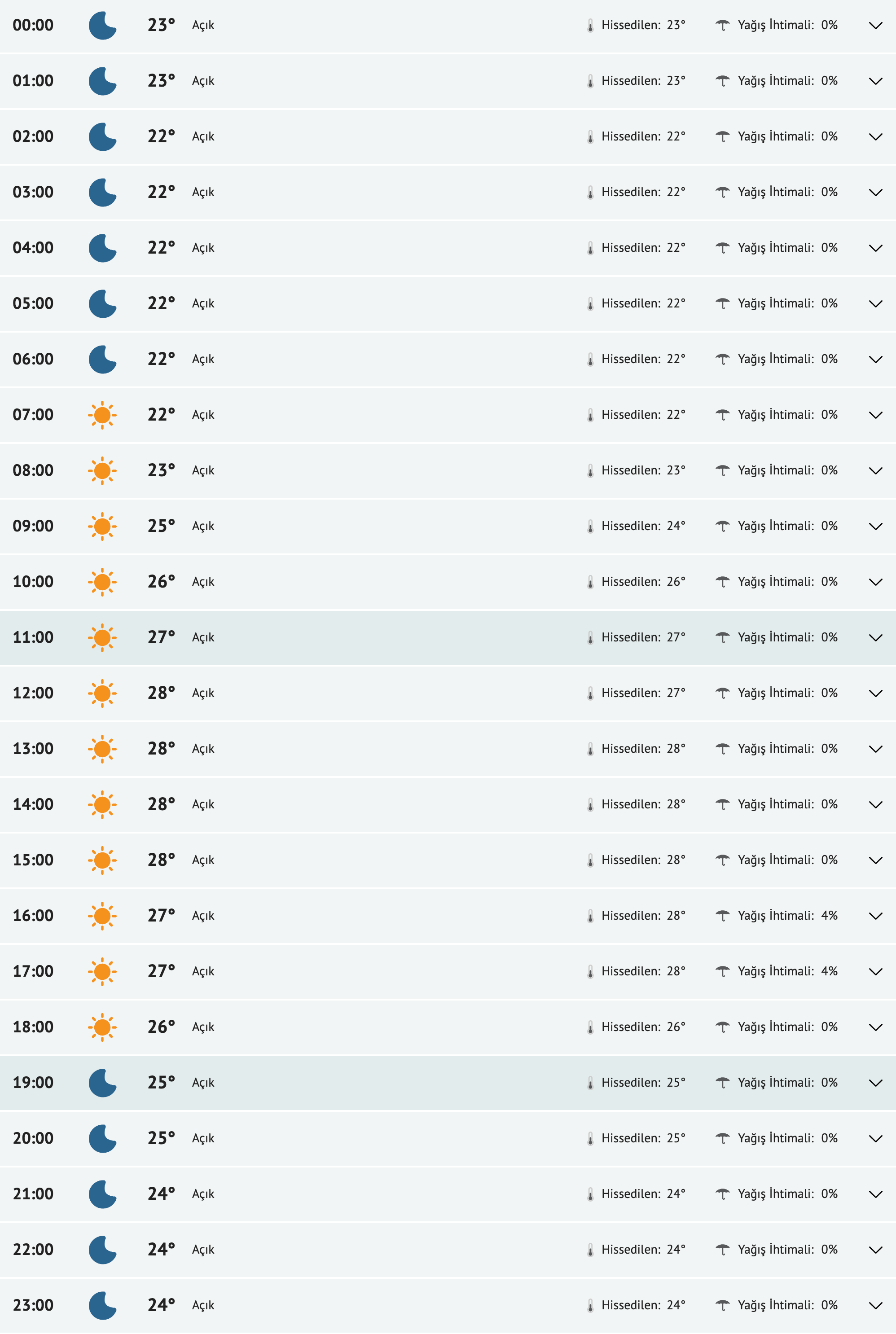896x1334 pixels.
Task: Click the moon icon for 00:00
Action: [x=102, y=26]
